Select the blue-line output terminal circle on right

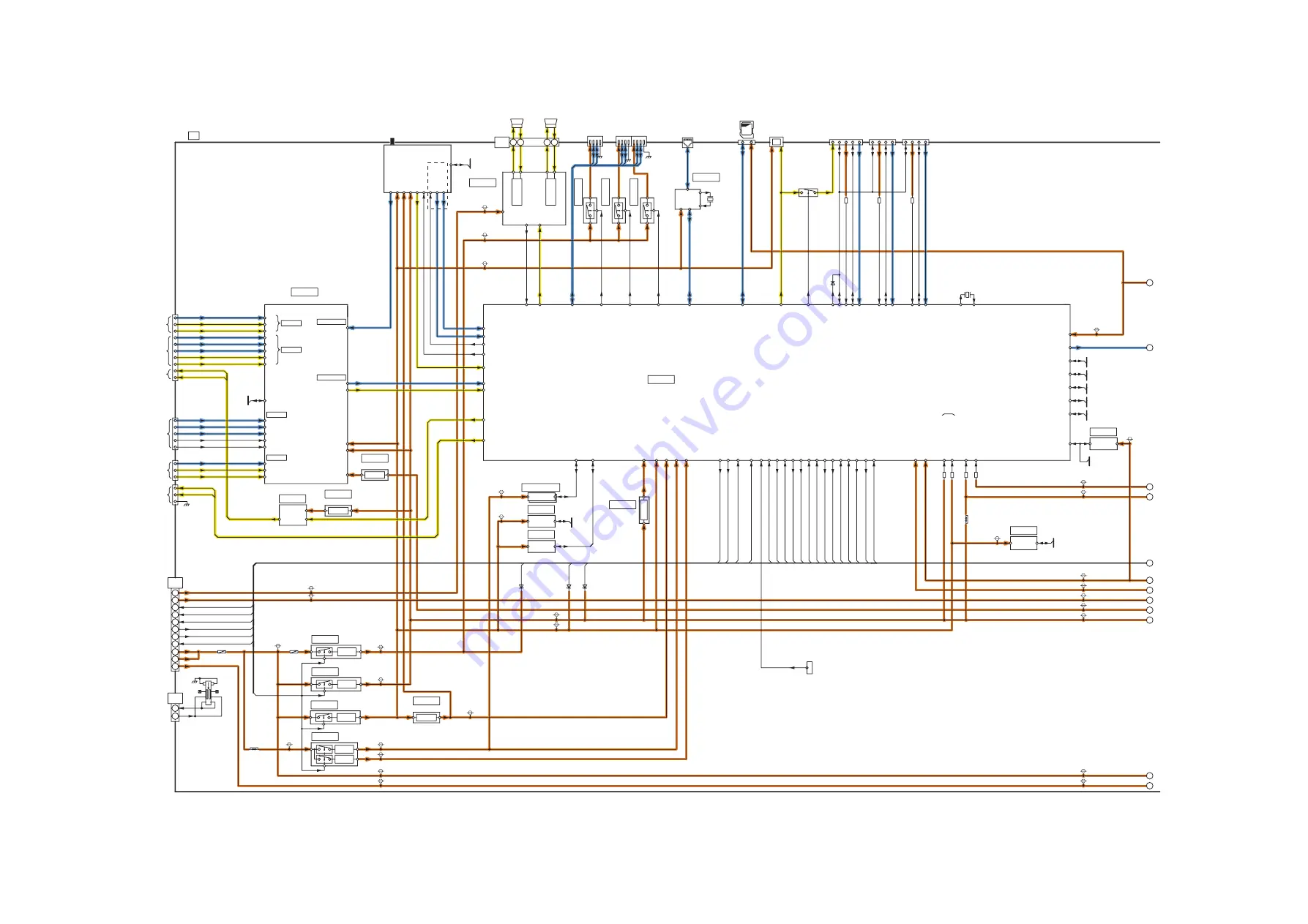tap(1149, 348)
